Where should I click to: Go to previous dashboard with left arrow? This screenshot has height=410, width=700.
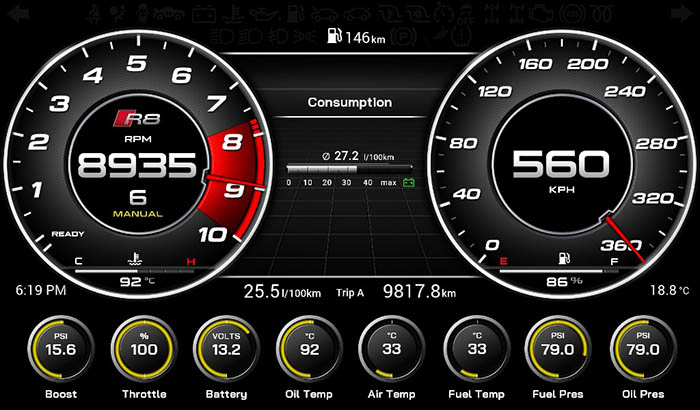19,14
